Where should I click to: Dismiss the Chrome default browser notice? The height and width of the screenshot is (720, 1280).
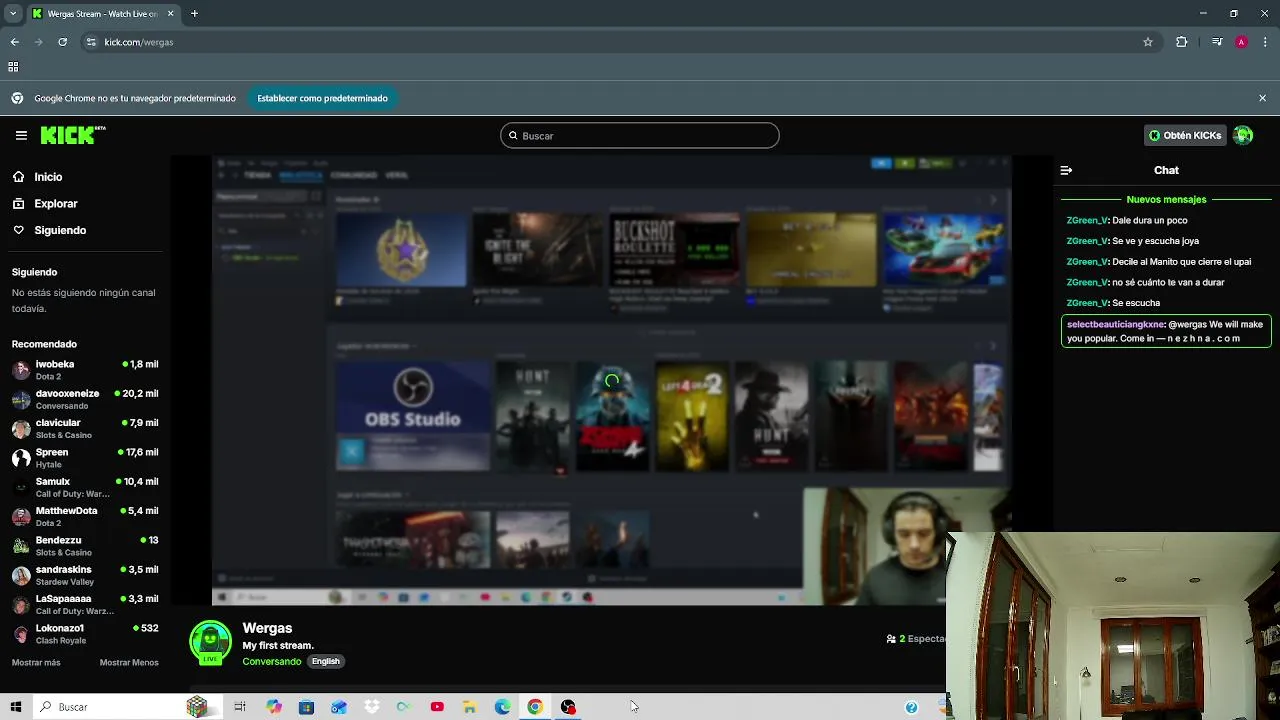[x=1262, y=98]
